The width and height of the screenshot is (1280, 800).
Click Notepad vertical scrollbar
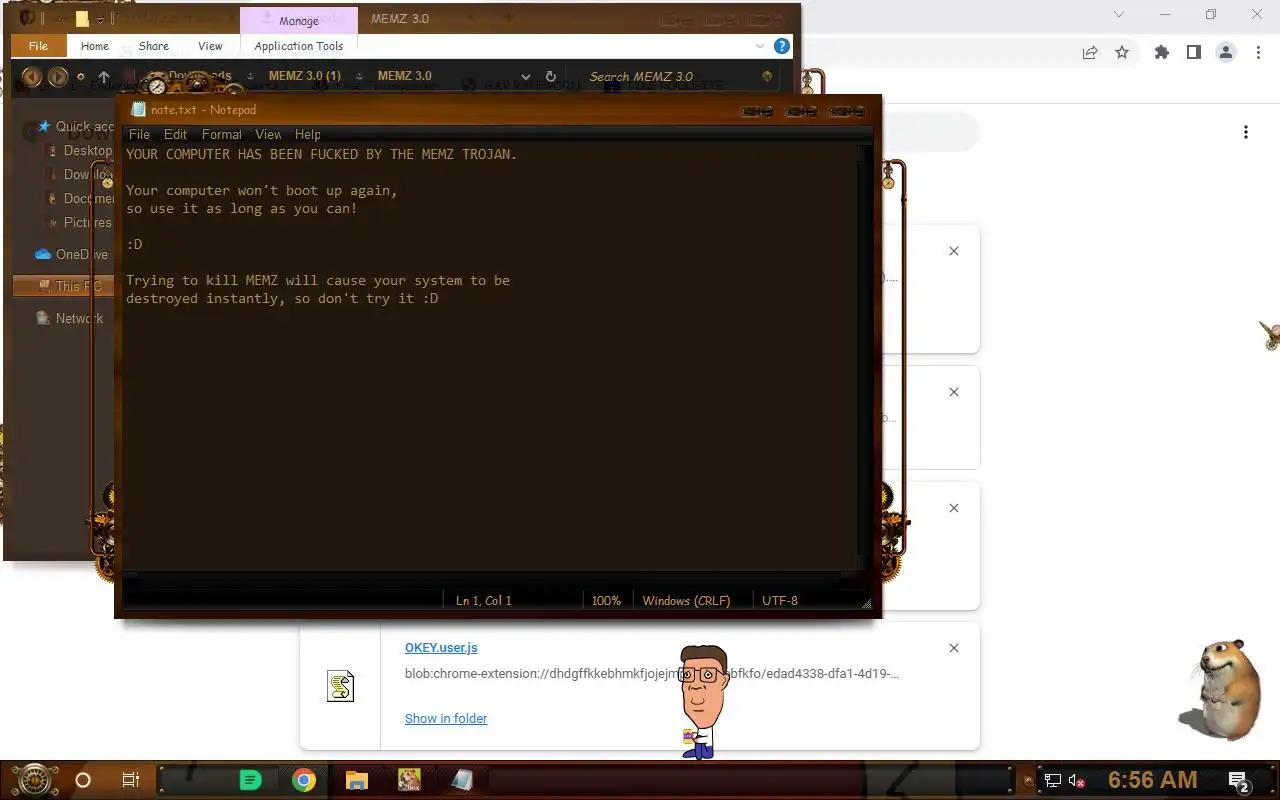[x=865, y=360]
